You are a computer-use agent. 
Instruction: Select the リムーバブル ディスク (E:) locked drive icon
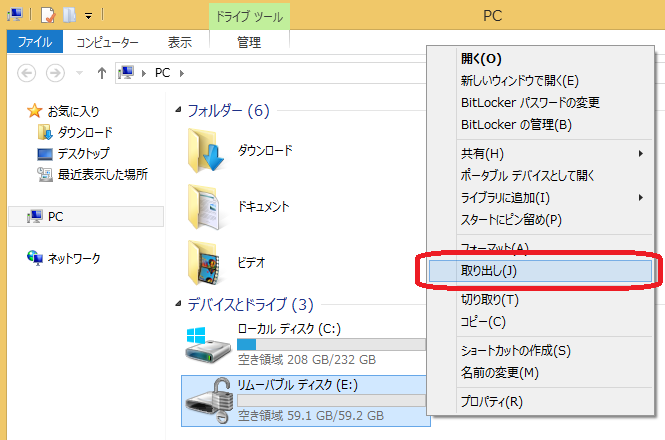[x=210, y=401]
